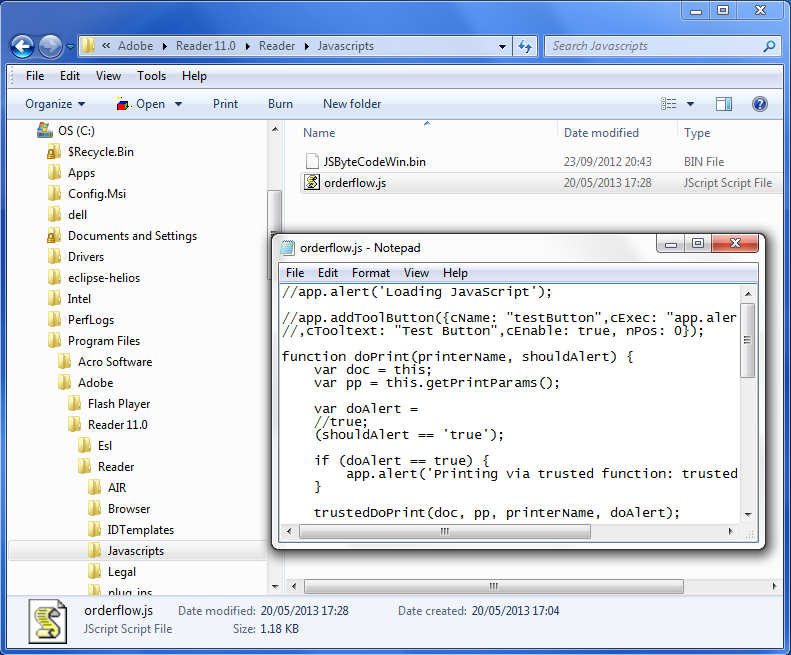This screenshot has height=655, width=791.
Task: Open the Explorer Tools menu
Action: (x=151, y=76)
